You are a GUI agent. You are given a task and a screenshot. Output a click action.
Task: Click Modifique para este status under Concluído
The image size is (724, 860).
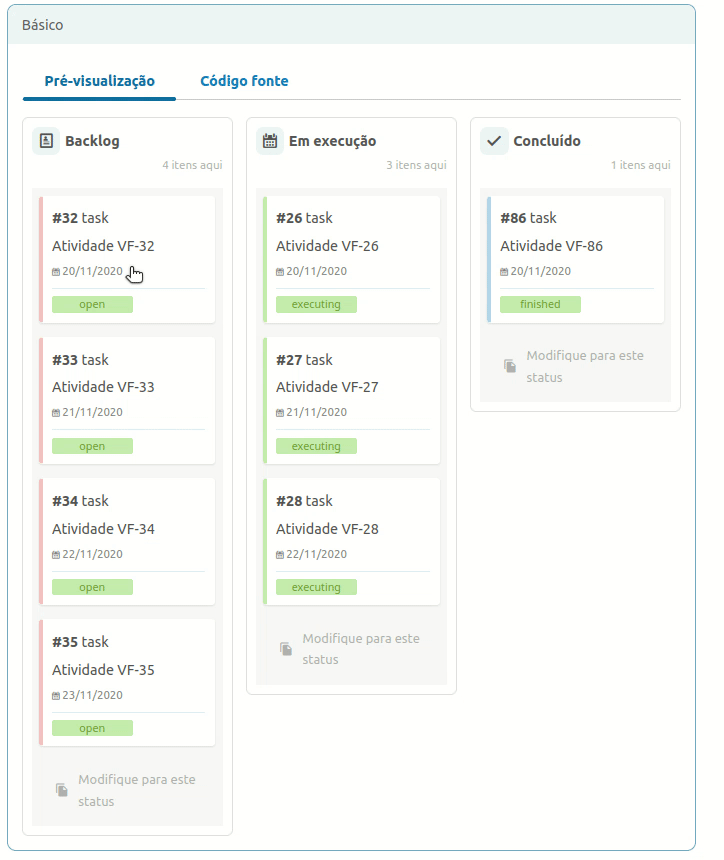584,365
